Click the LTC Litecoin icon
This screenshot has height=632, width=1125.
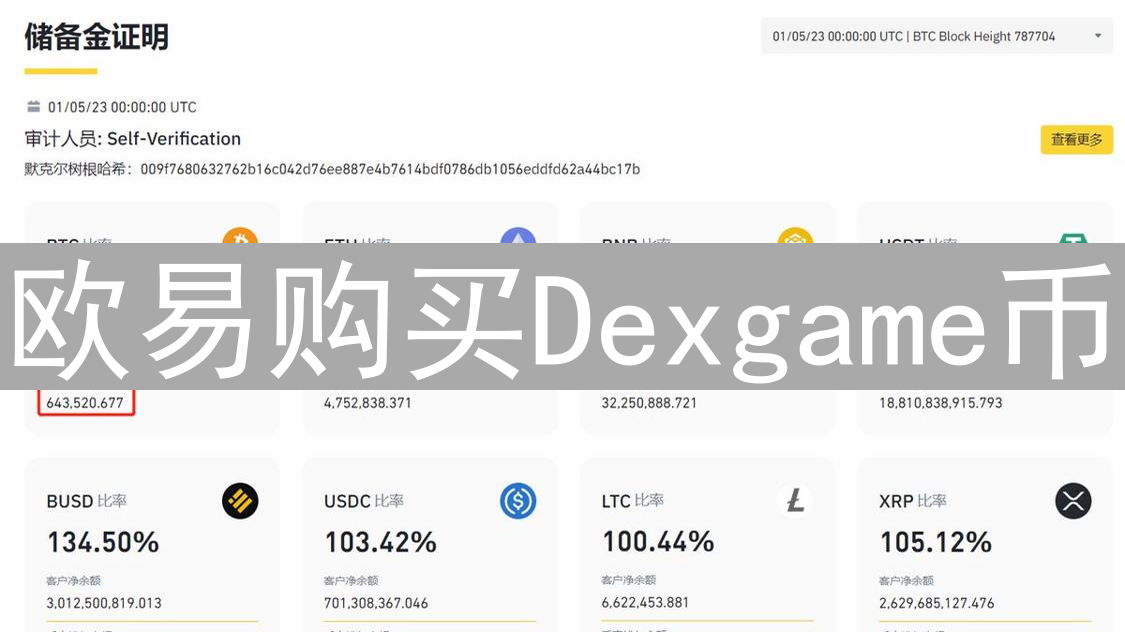(x=795, y=500)
